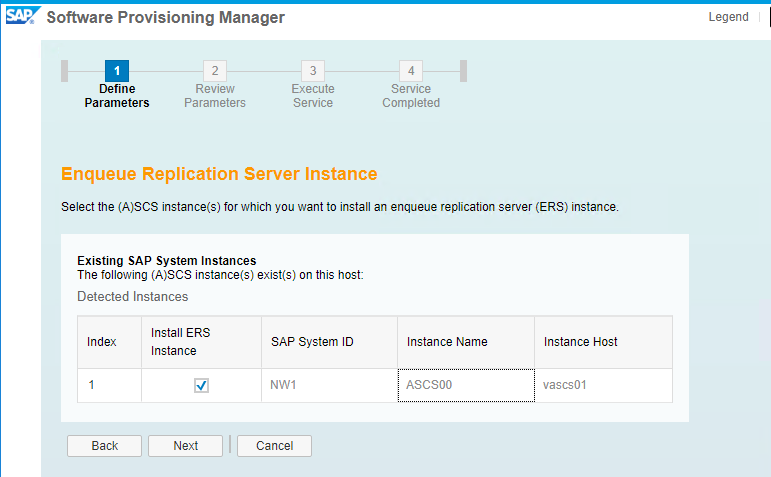Click the Detected Instances label

(132, 297)
